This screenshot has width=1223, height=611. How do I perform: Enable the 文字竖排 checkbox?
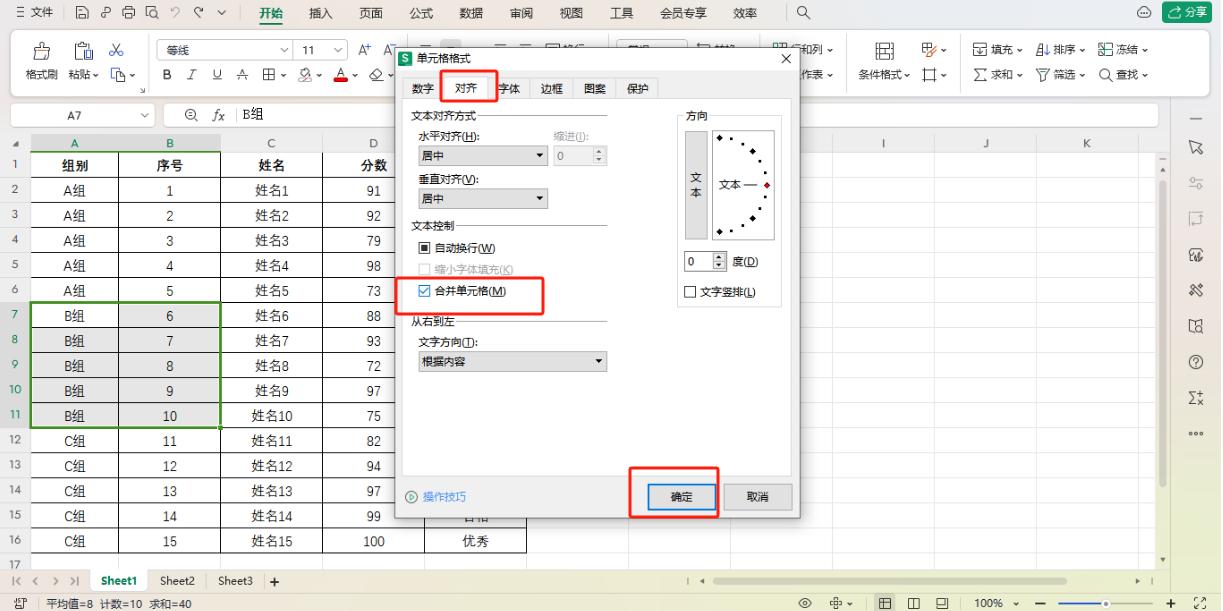point(689,292)
